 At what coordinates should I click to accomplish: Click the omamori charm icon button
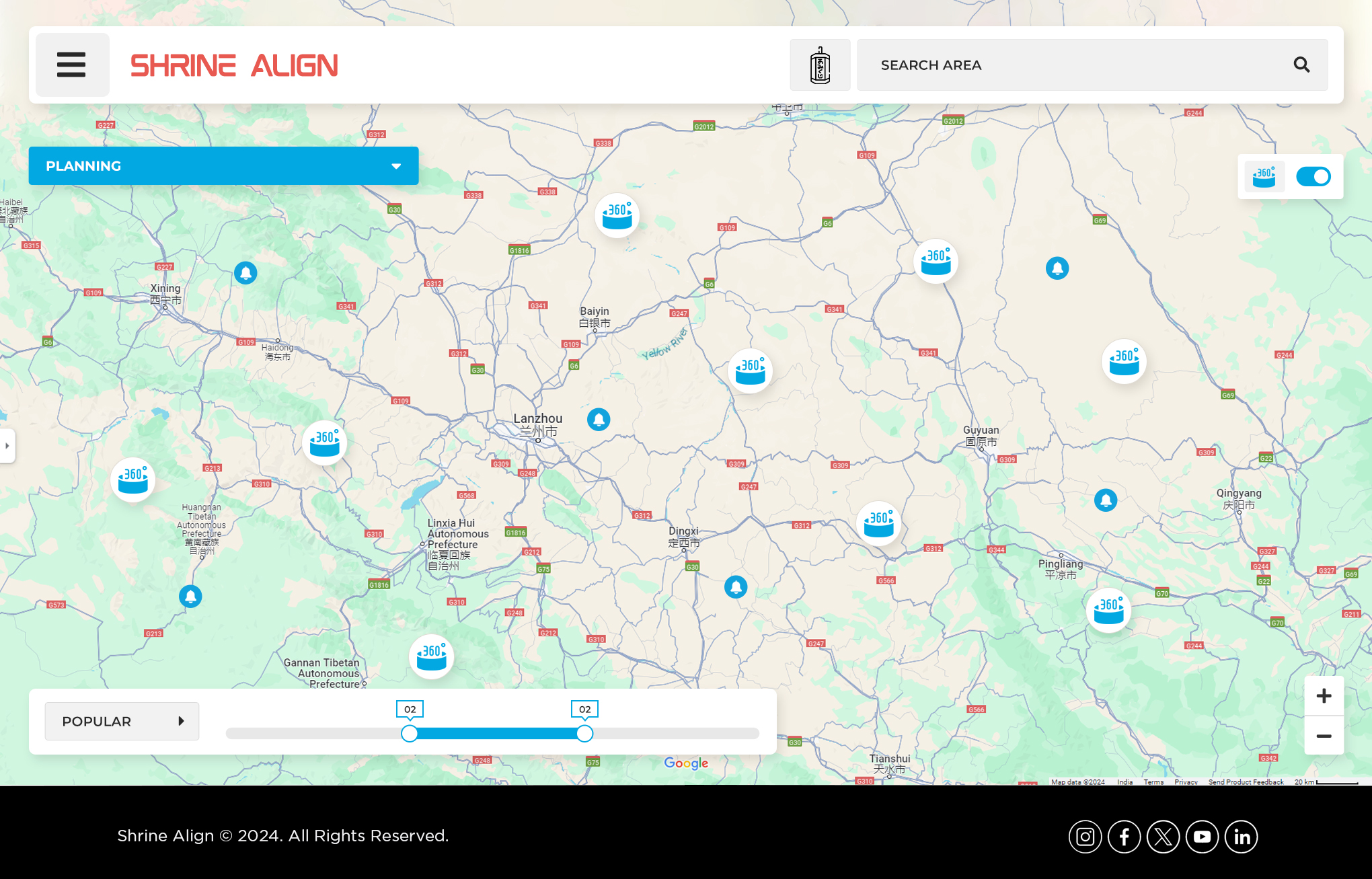tap(820, 65)
